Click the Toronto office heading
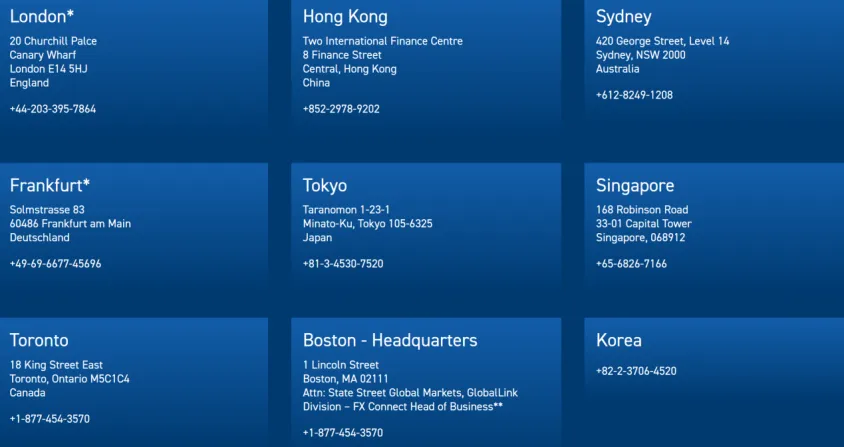The image size is (844, 447). (39, 340)
